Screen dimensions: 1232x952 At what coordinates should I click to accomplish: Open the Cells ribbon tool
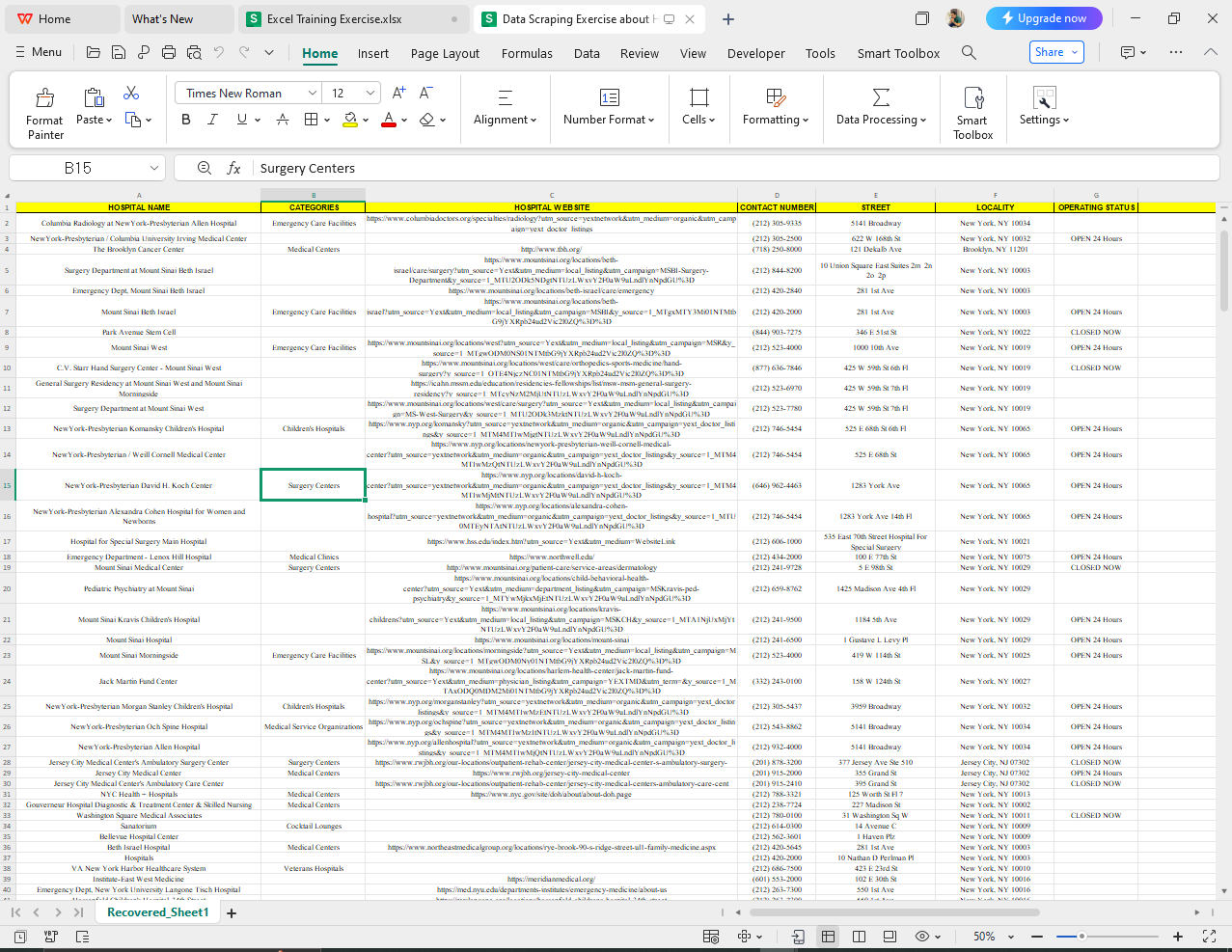[698, 106]
